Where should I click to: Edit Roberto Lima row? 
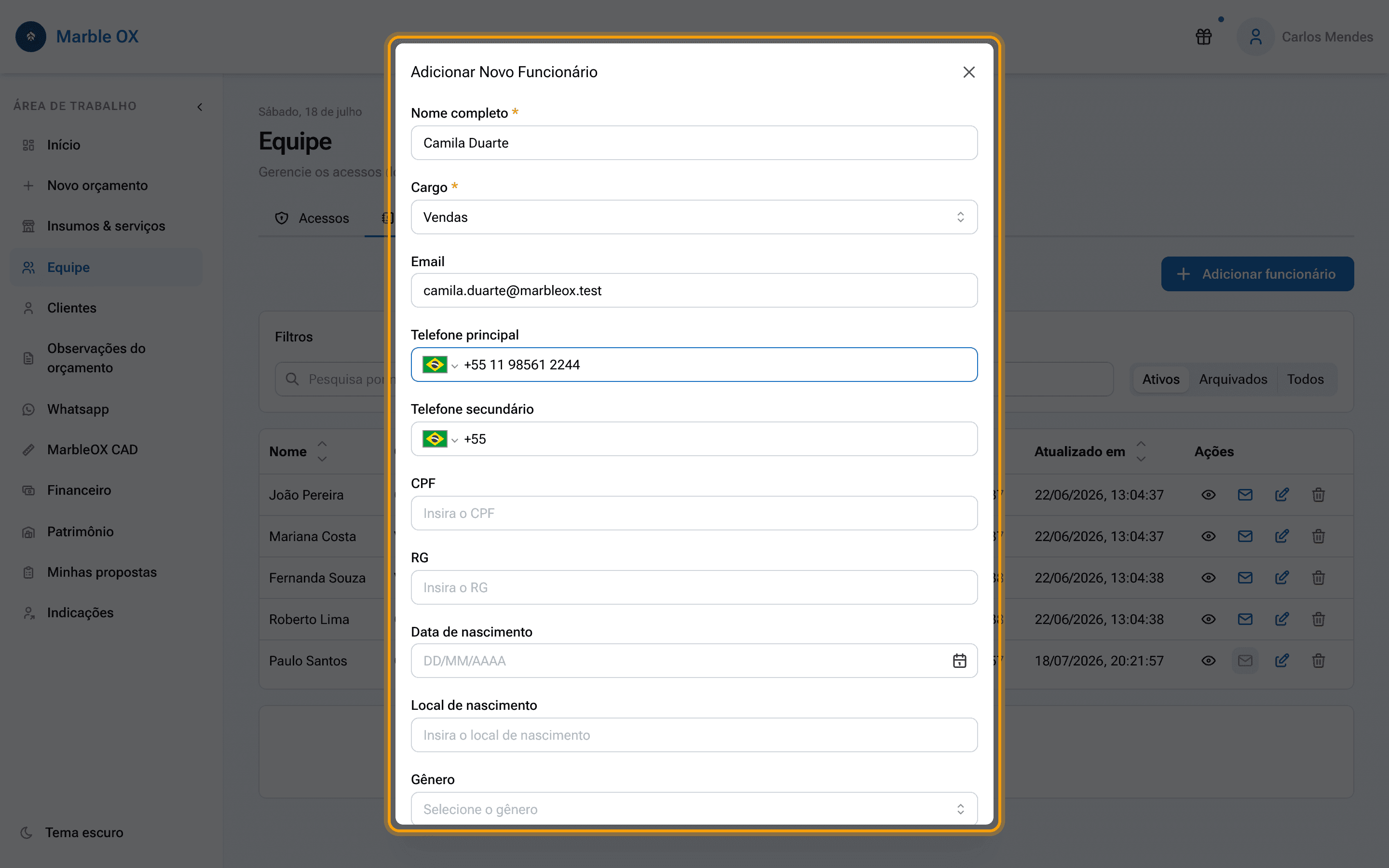pos(1281,620)
